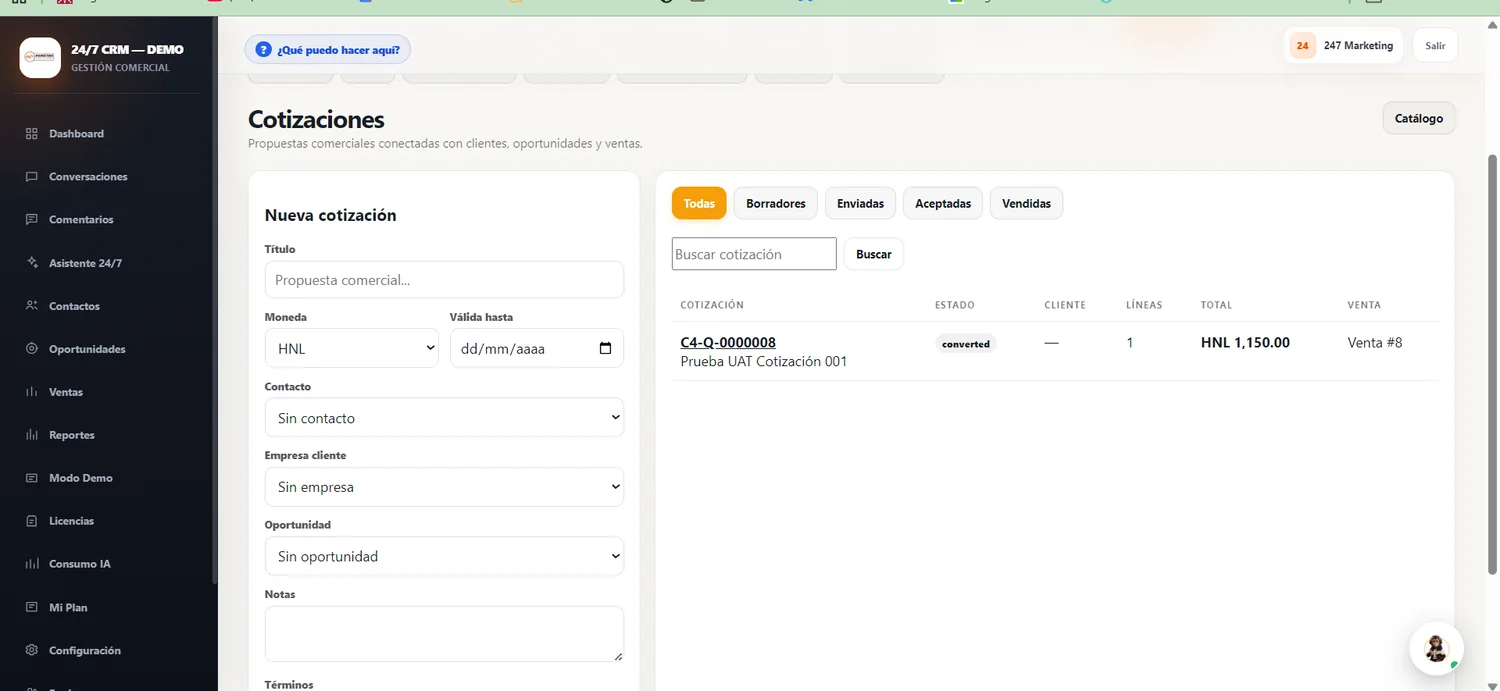Open the Empresa cliente 'Sin empresa' dropdown
The width and height of the screenshot is (1500, 691).
pyautogui.click(x=444, y=487)
